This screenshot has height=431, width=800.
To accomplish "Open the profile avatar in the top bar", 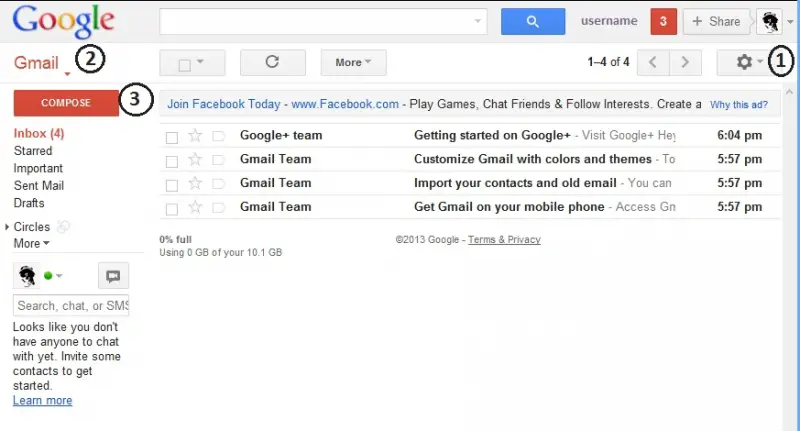I will [769, 21].
